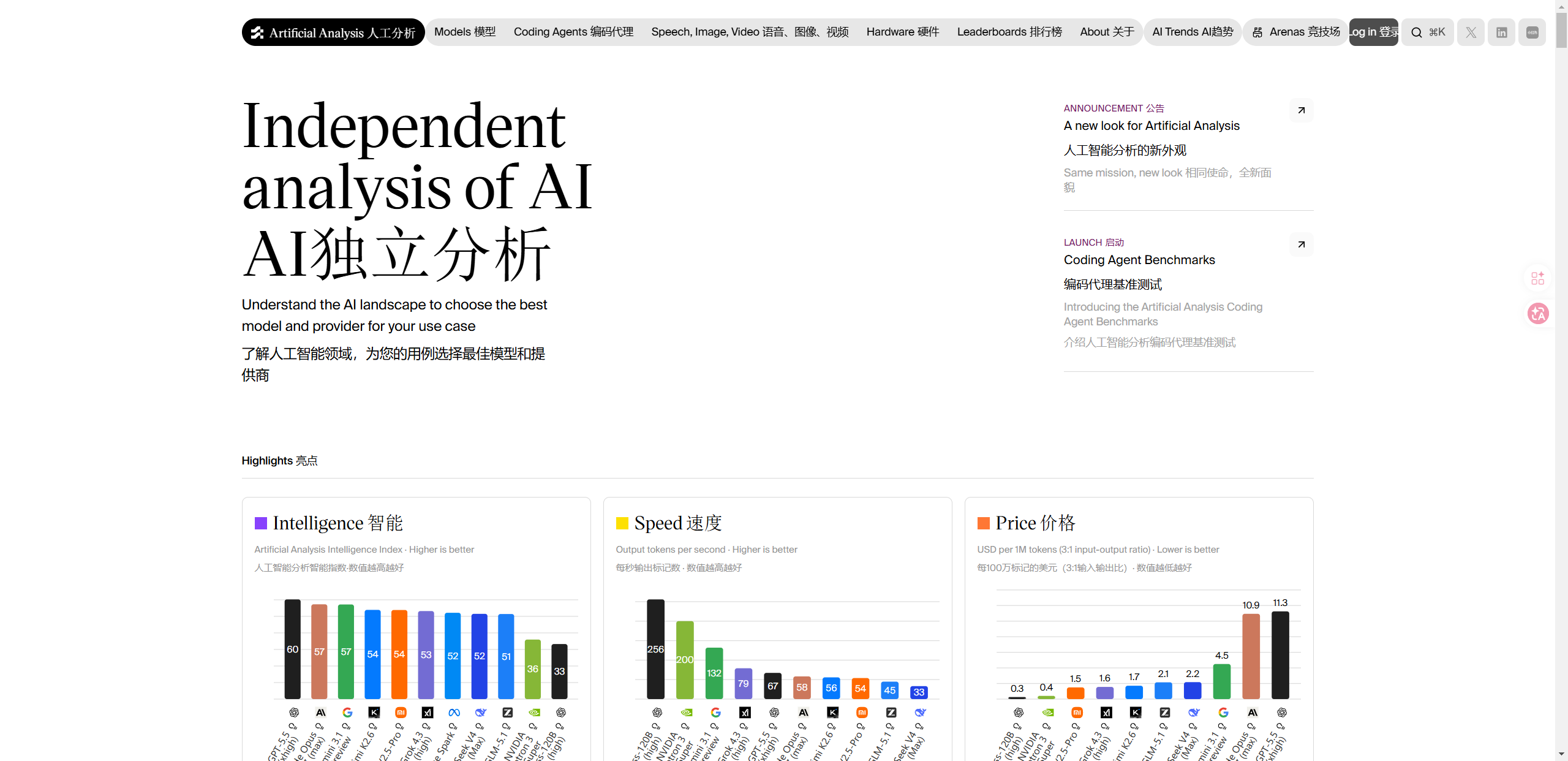The height and width of the screenshot is (761, 1568).
Task: Click Google logo in the Speed chart
Action: (x=716, y=713)
